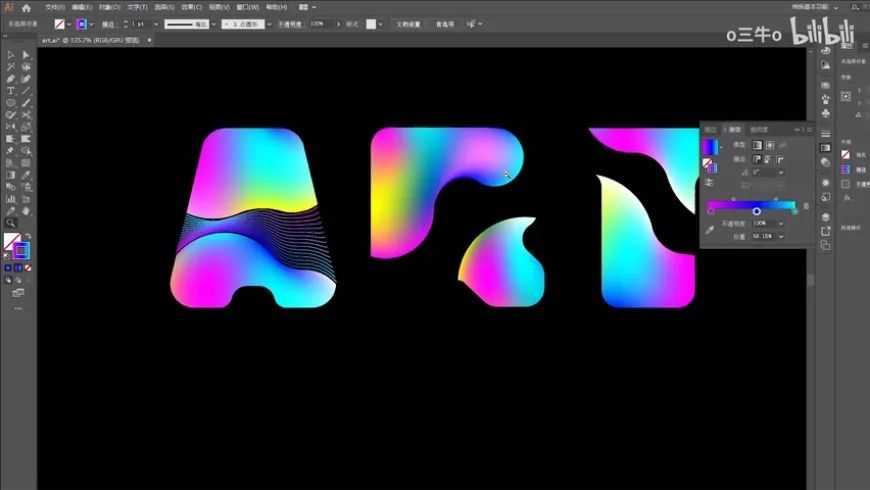This screenshot has width=870, height=490.
Task: Activate the Zoom magnifier tool
Action: (x=10, y=222)
